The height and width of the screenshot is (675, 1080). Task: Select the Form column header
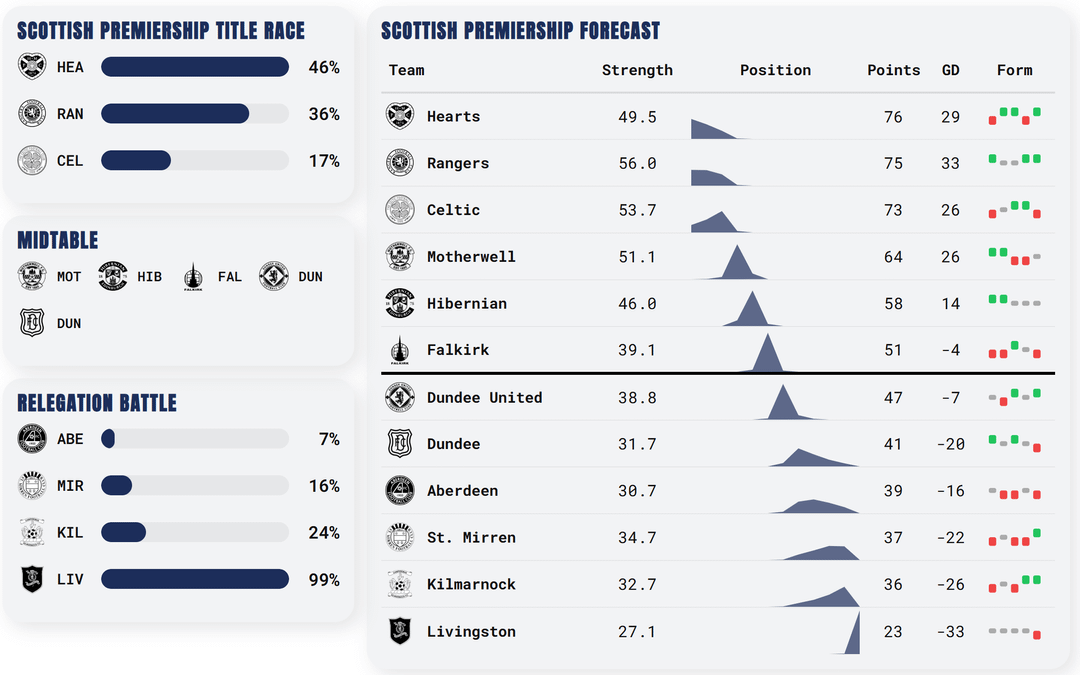(1014, 70)
